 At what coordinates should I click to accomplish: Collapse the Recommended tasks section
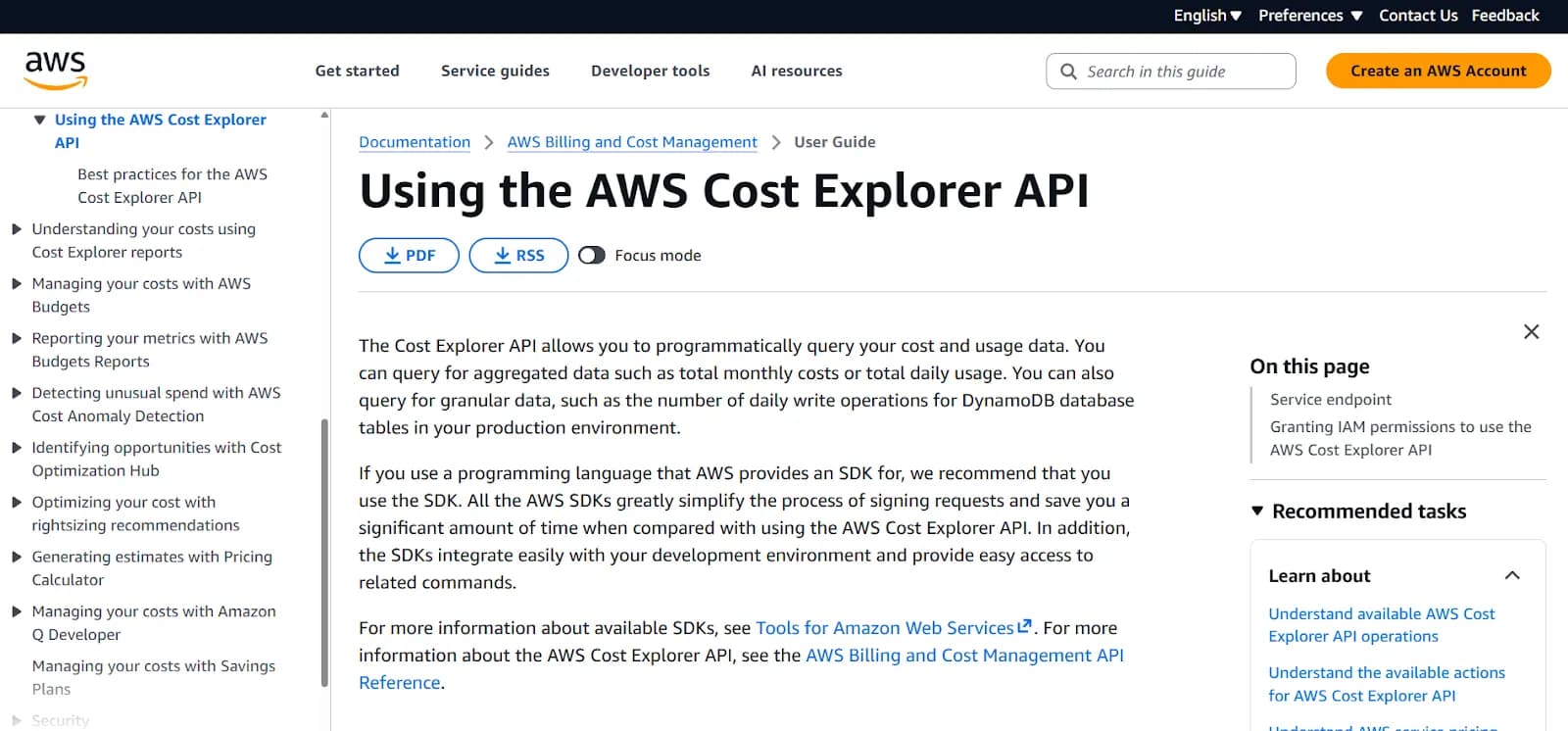1257,511
